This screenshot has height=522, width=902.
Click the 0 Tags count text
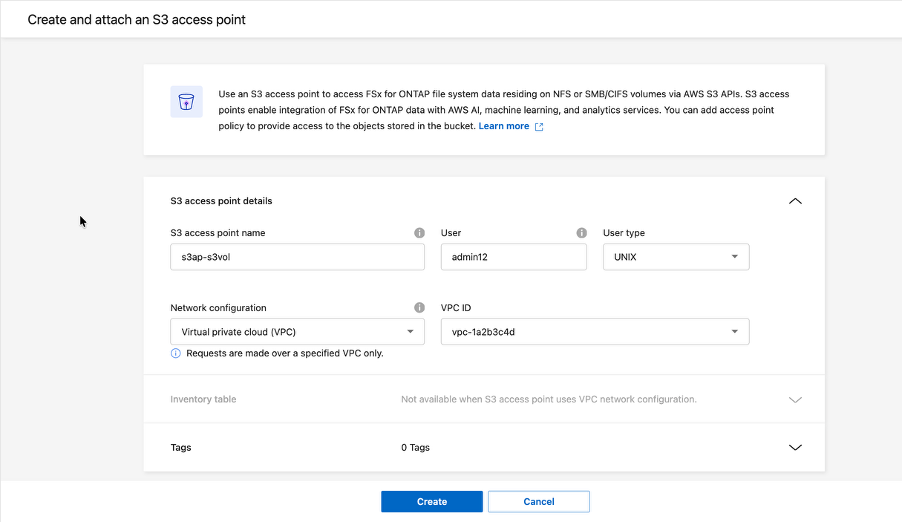point(415,448)
